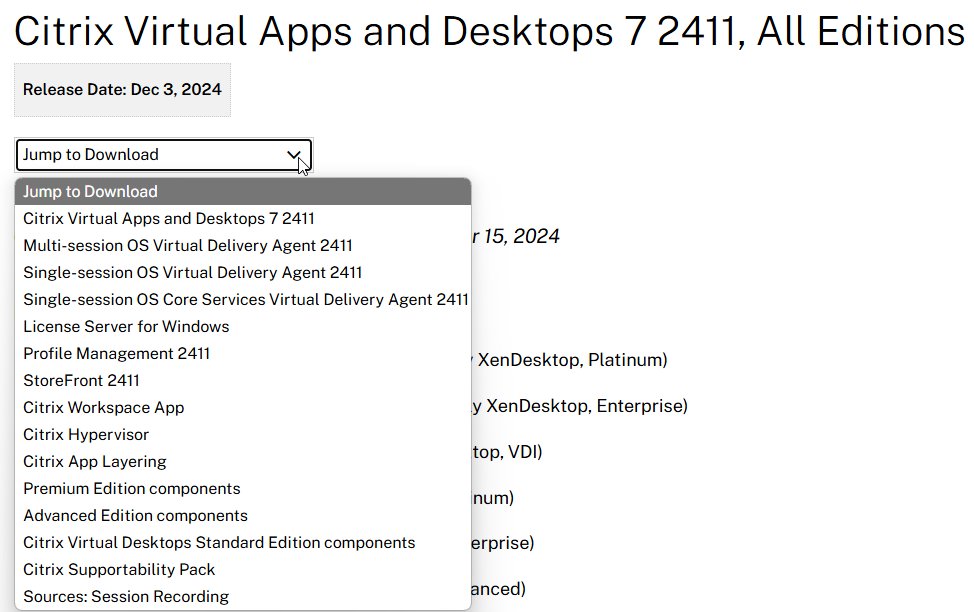Choose Single-session OS Core Services Virtual Delivery Agent

click(244, 299)
